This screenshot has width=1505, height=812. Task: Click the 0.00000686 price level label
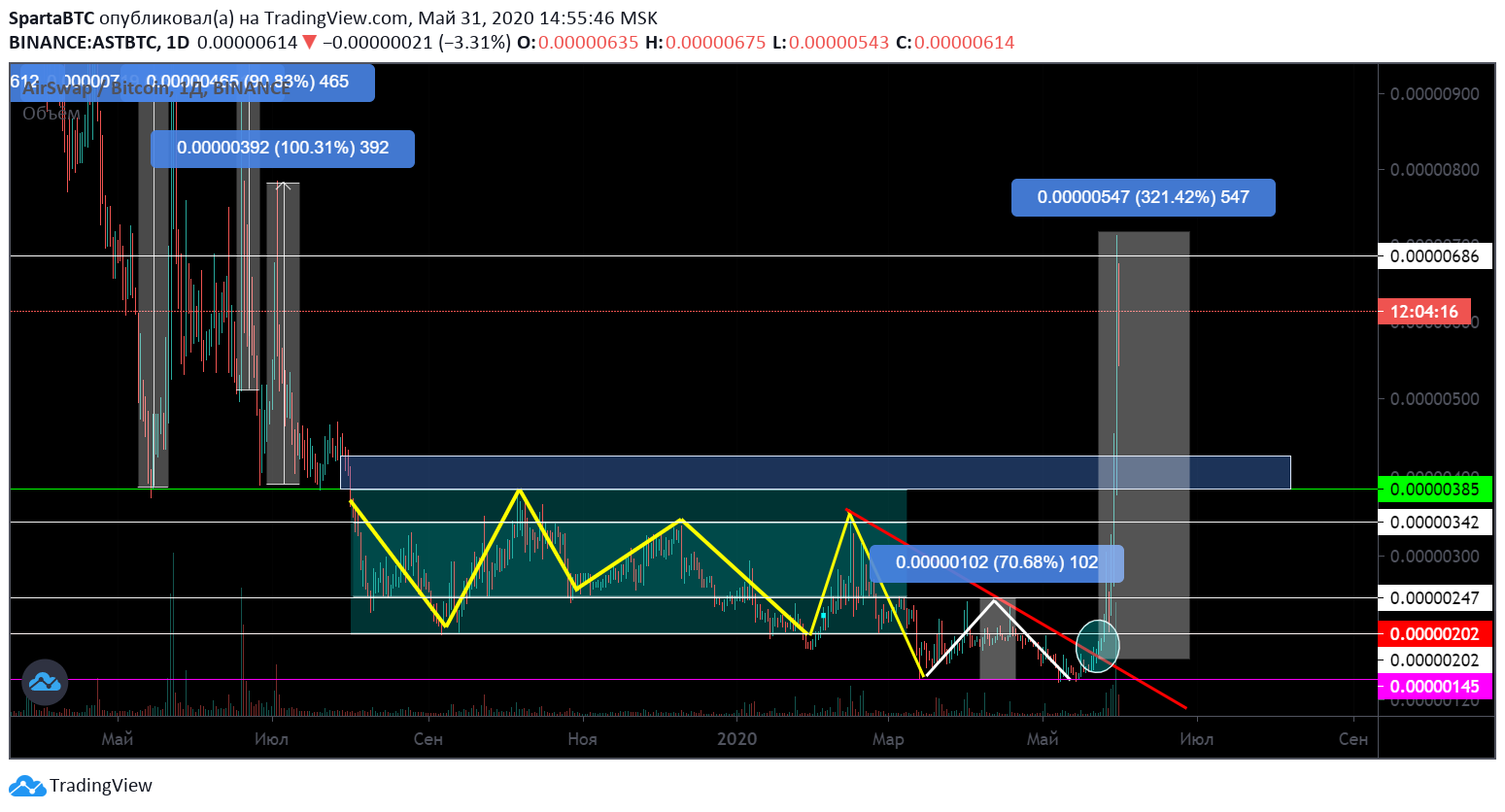click(1434, 256)
